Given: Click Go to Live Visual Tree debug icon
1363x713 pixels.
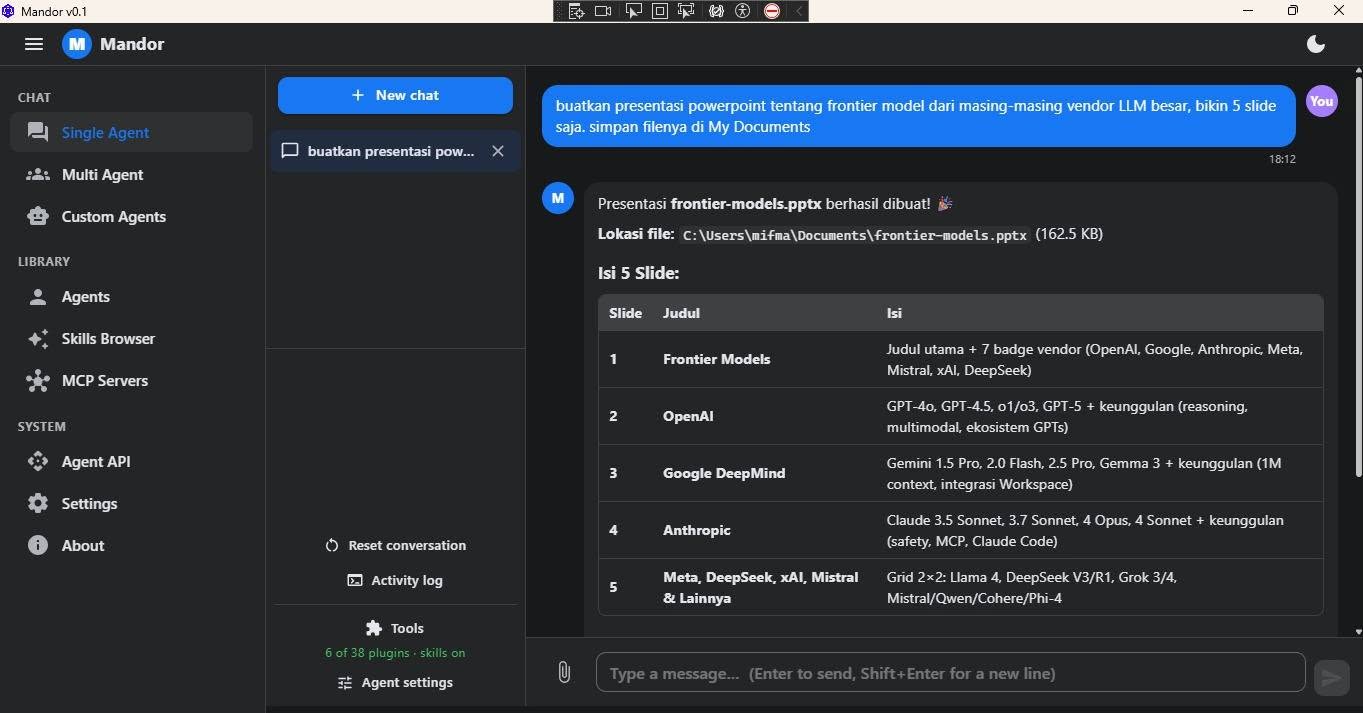Looking at the screenshot, I should 576,11.
